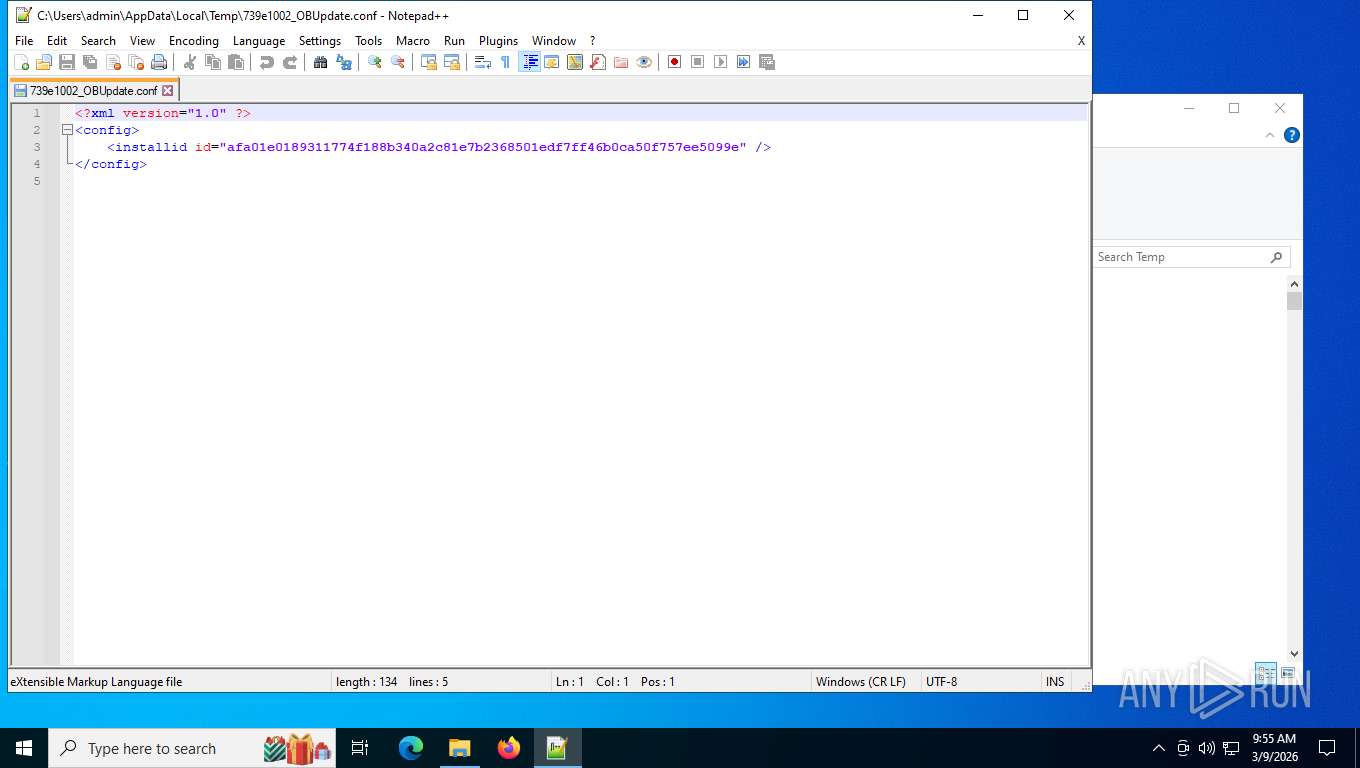Open the ? help menu
Screen dimensions: 1360x768
click(592, 41)
